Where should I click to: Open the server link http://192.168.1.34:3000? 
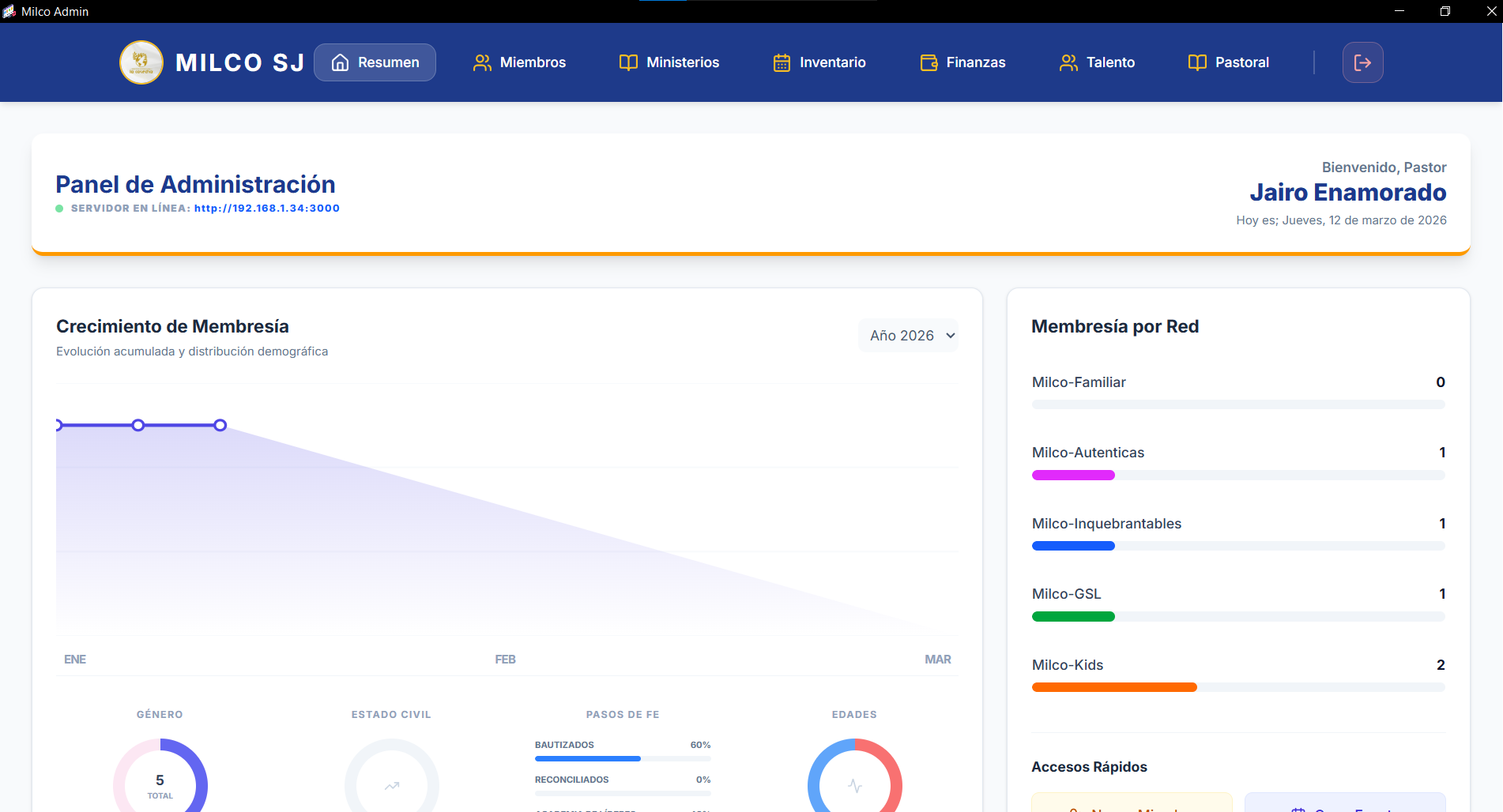(x=267, y=208)
